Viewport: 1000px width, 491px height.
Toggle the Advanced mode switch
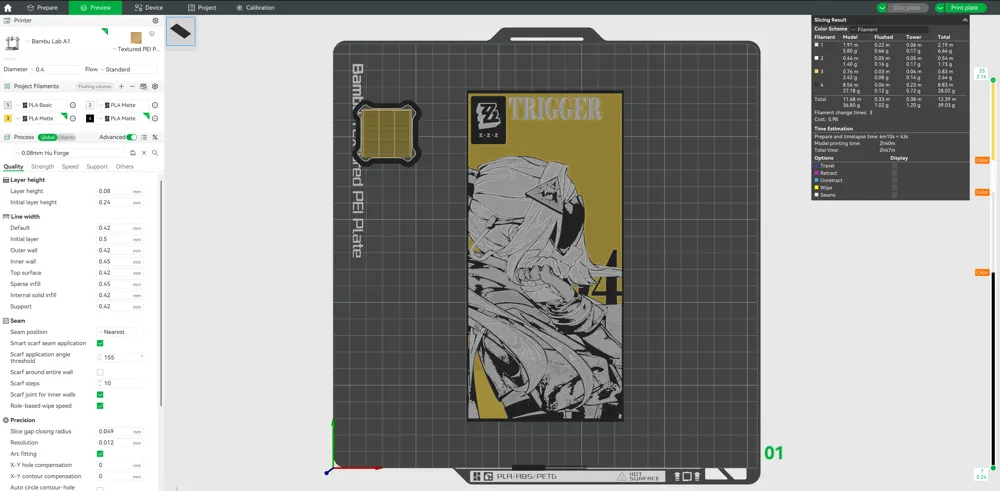click(131, 137)
